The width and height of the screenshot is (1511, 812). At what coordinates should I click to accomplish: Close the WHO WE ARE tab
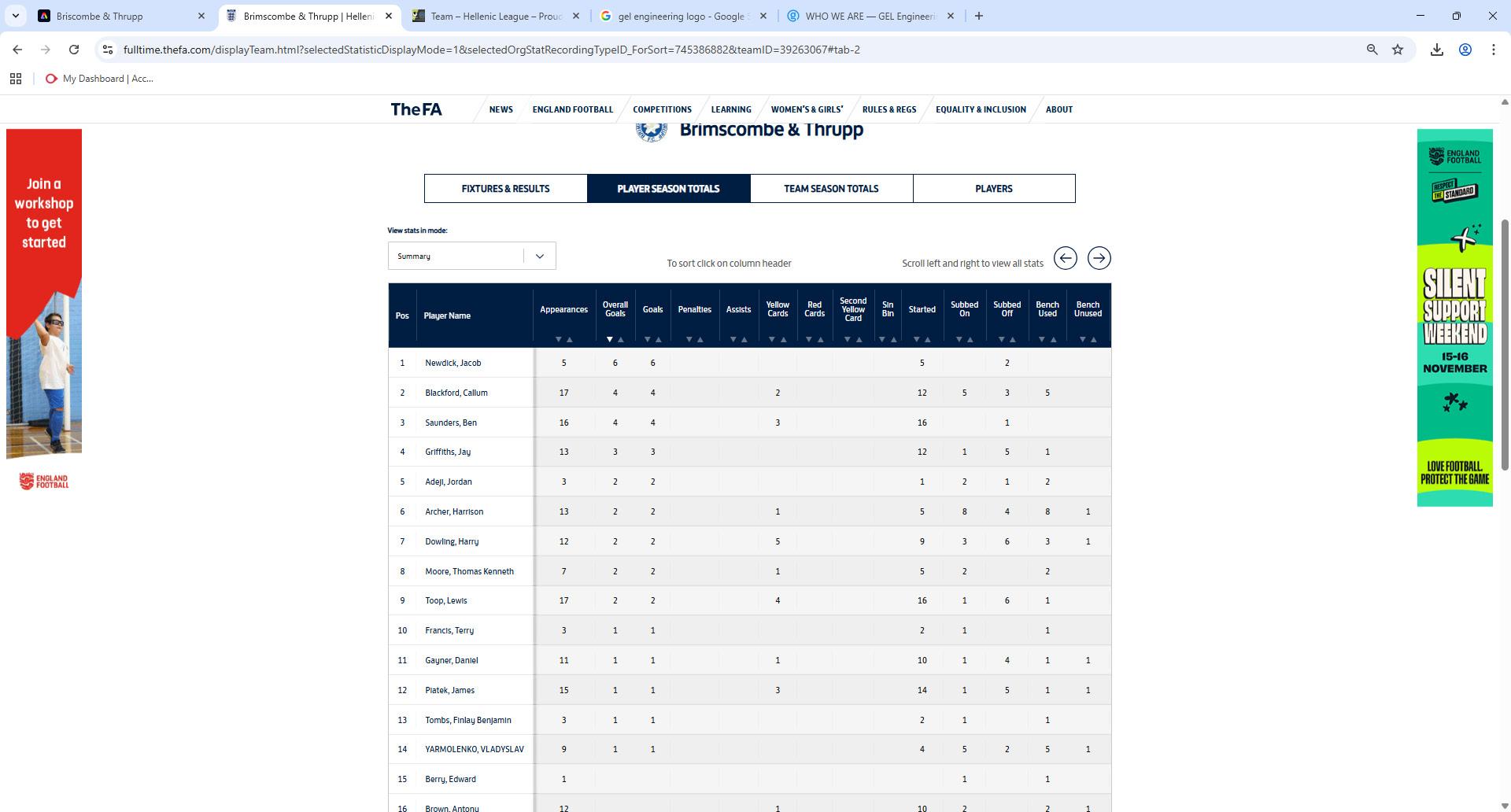pyautogui.click(x=951, y=16)
